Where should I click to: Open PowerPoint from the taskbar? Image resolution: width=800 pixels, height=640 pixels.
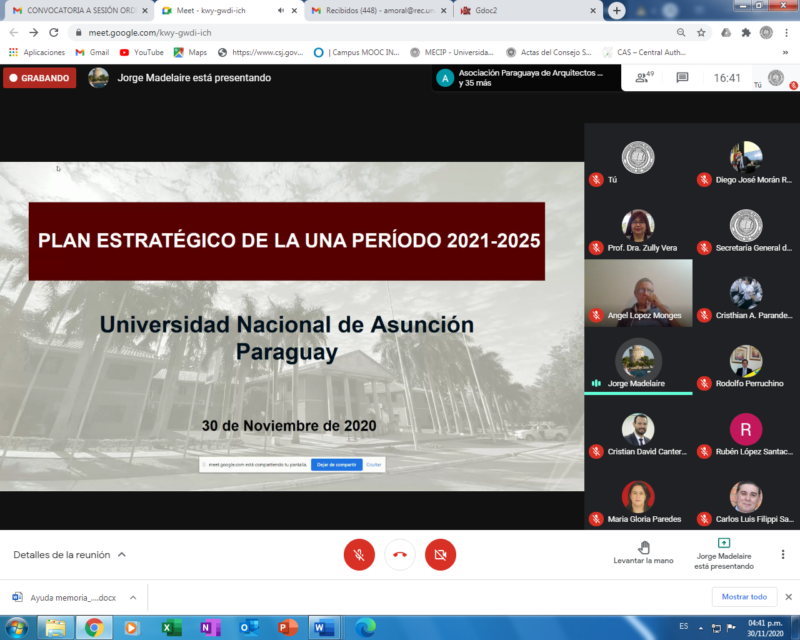[x=287, y=628]
